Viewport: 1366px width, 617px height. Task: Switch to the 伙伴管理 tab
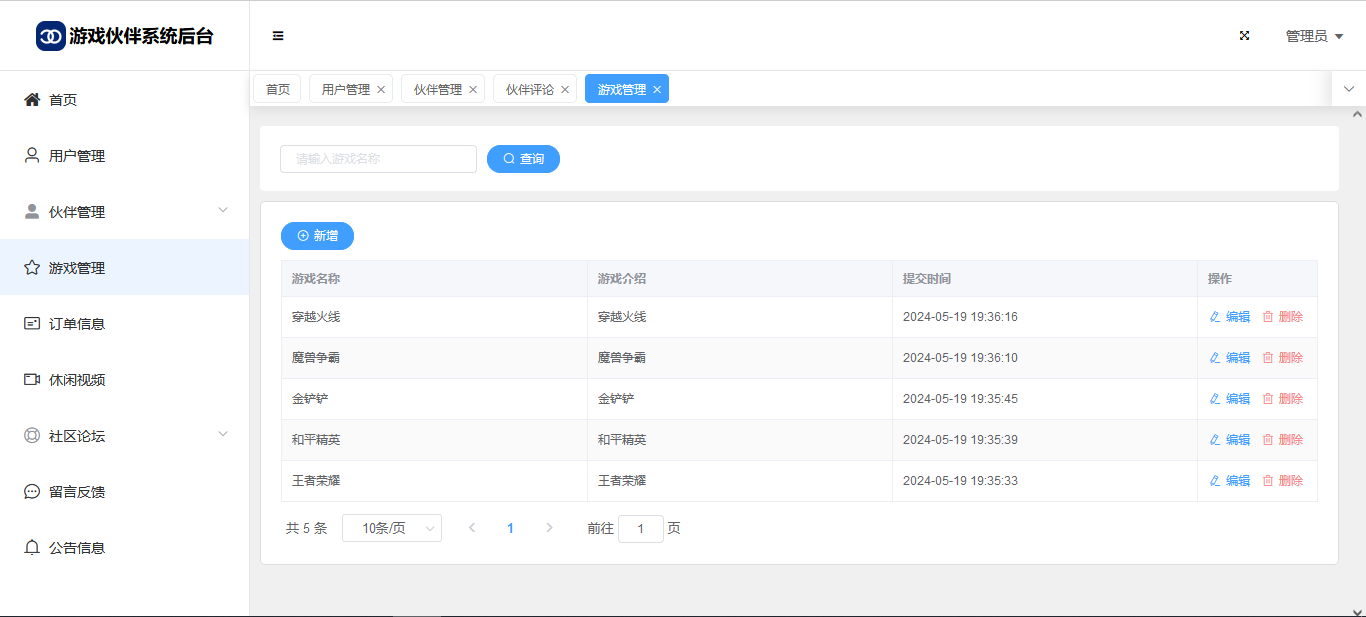(437, 90)
